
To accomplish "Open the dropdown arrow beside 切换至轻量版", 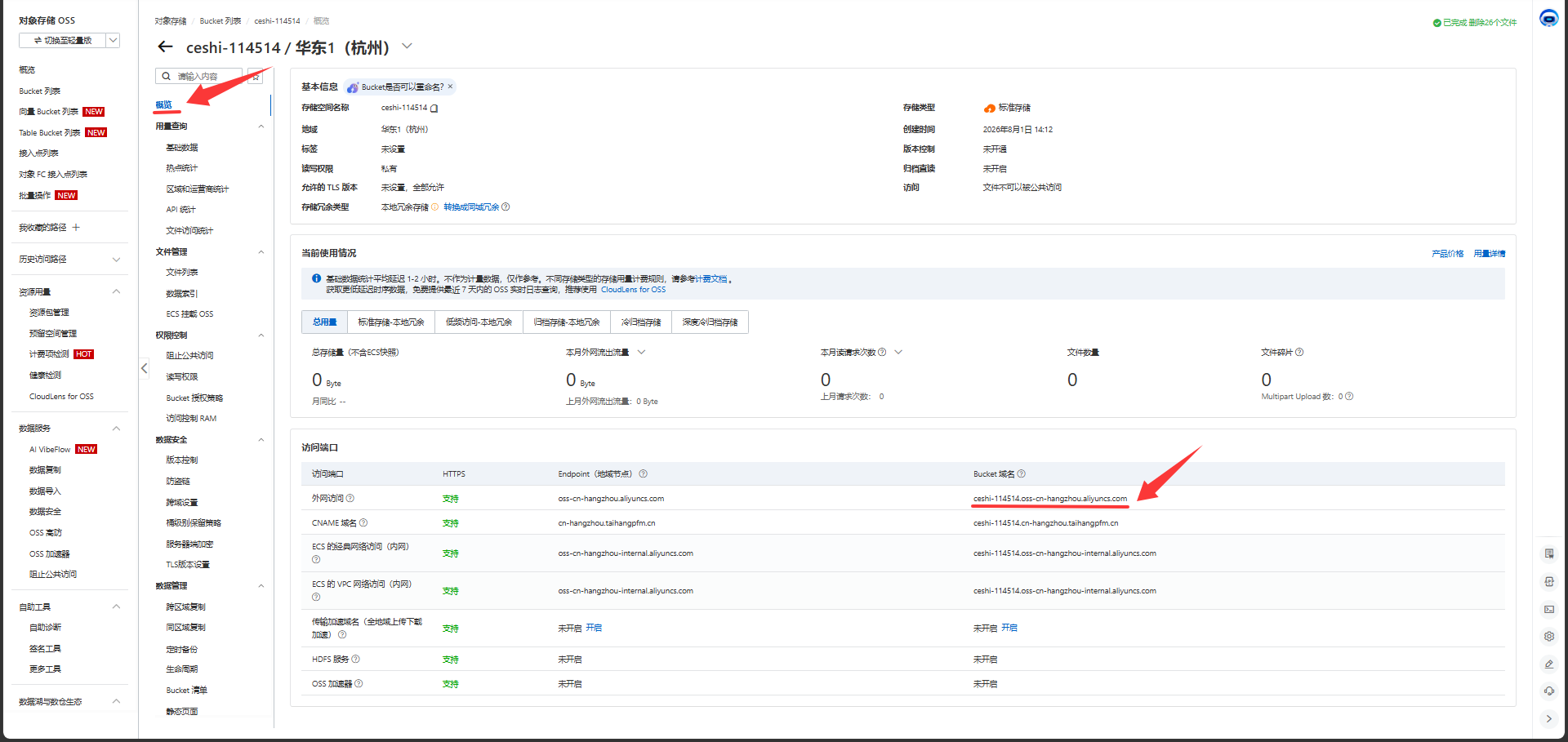I will tap(113, 40).
